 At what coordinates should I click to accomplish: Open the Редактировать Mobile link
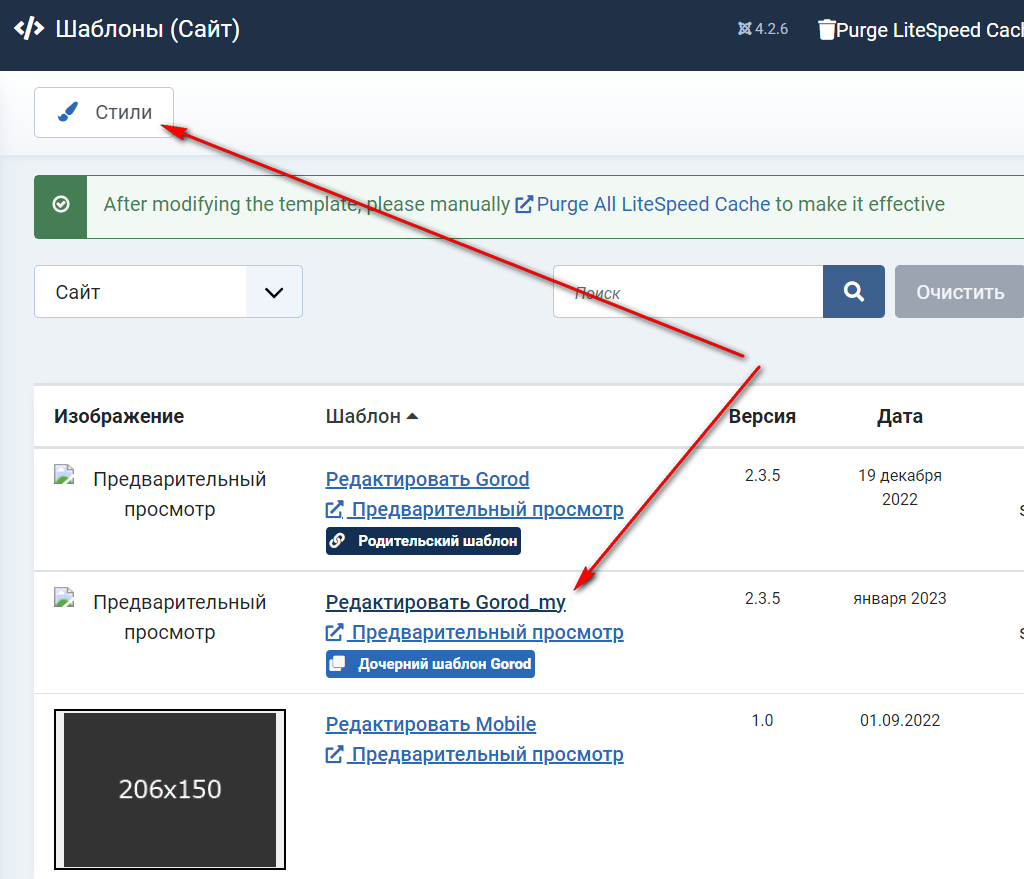coord(431,724)
